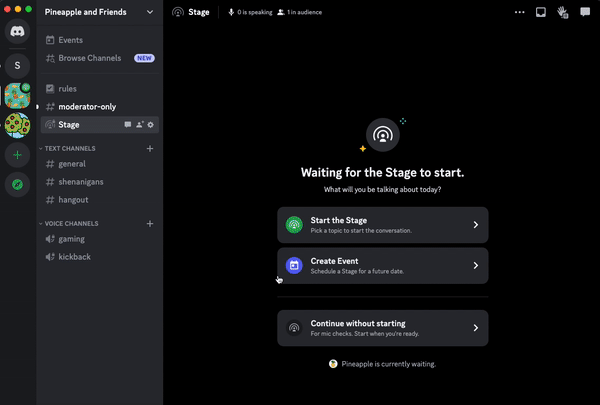
Task: Click '1 in audience' text
Action: pyautogui.click(x=305, y=12)
